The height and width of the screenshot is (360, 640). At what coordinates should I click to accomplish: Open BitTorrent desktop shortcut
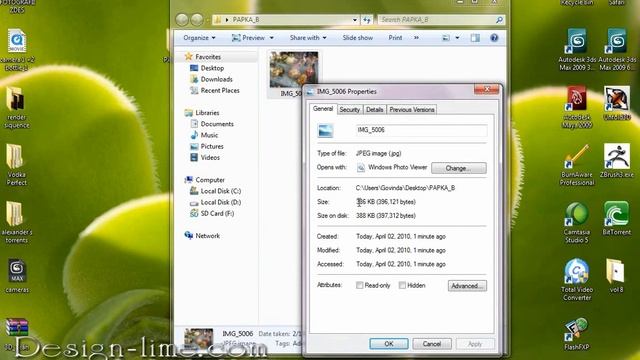[616, 218]
